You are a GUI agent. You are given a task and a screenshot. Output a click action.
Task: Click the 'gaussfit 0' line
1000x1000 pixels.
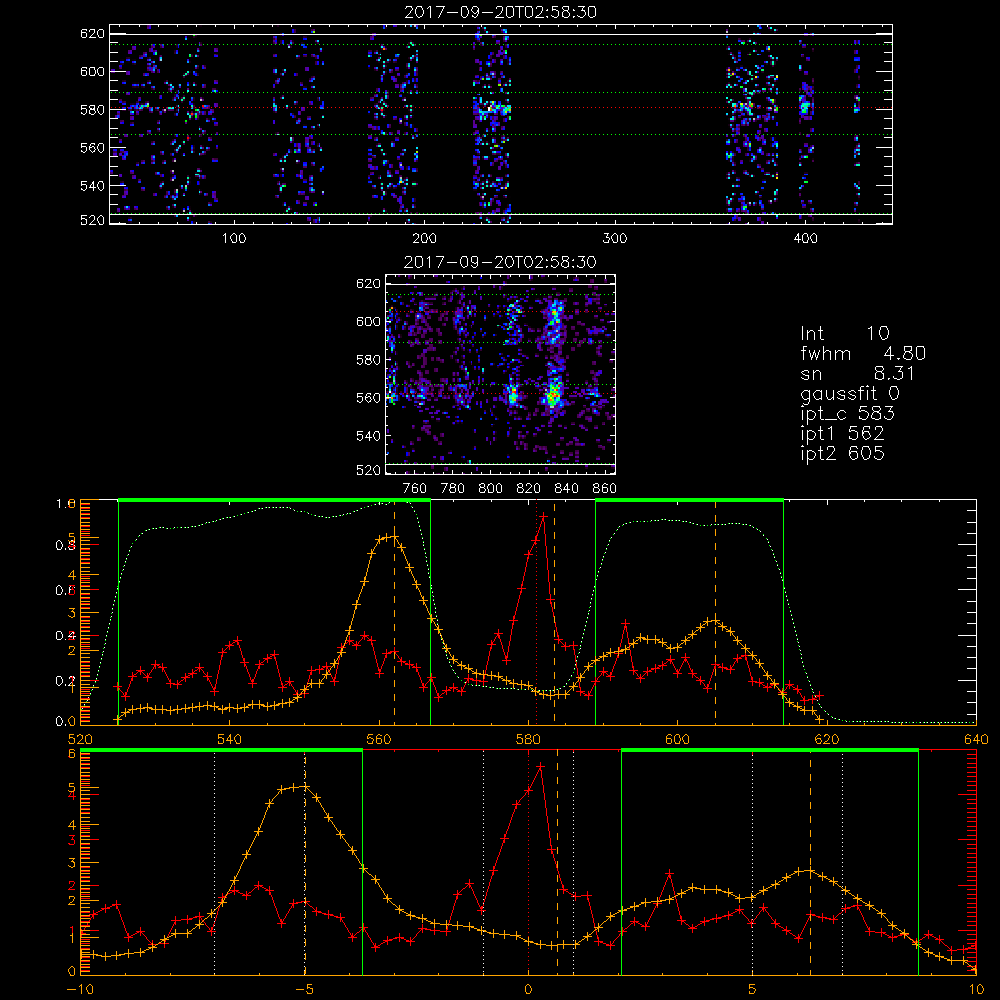coord(849,393)
